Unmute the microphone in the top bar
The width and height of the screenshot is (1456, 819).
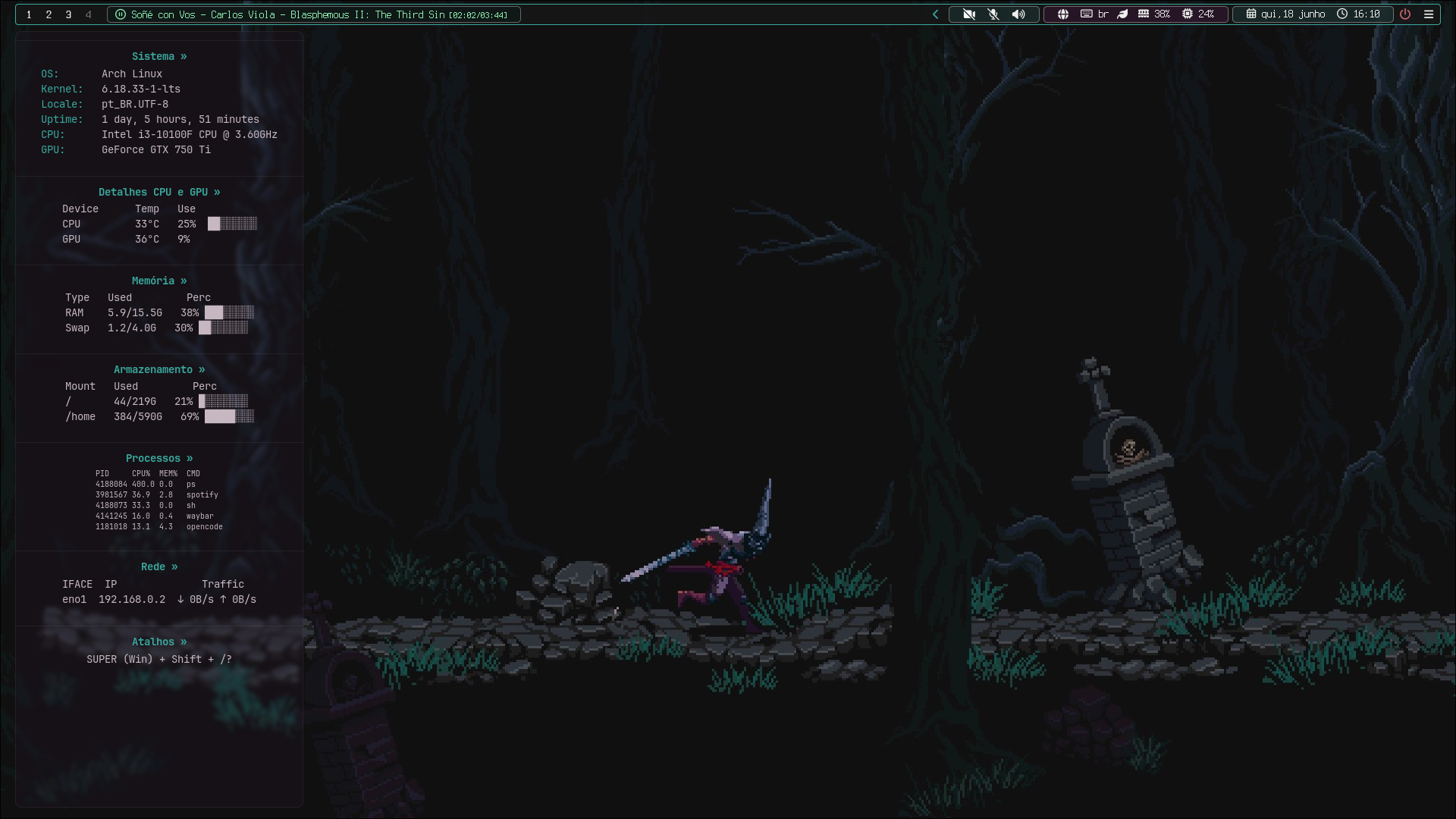(x=993, y=14)
